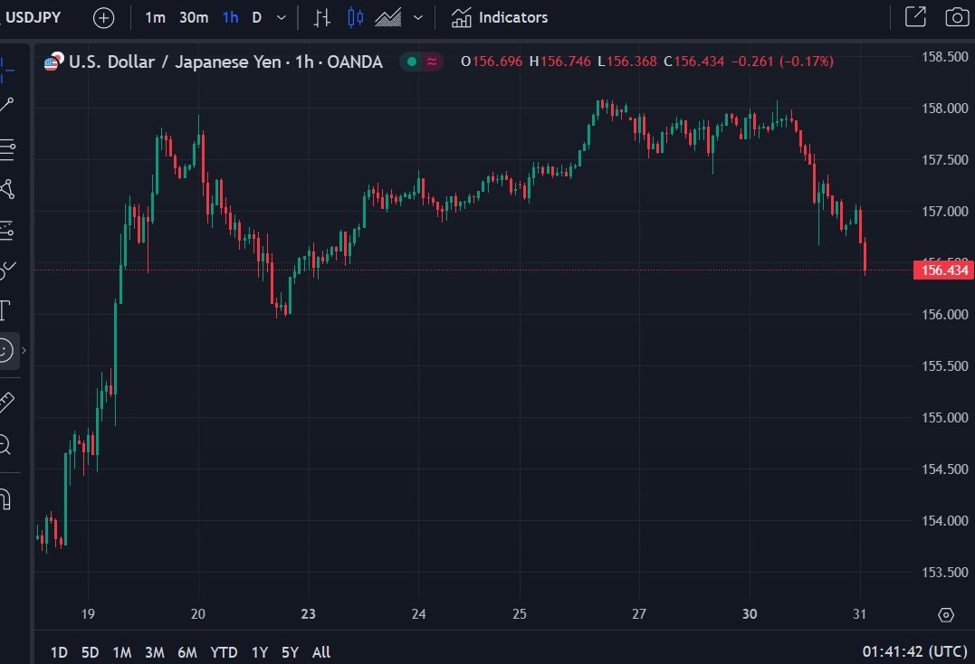The width and height of the screenshot is (975, 664).
Task: Select the text annotation tool
Action: tap(5, 310)
